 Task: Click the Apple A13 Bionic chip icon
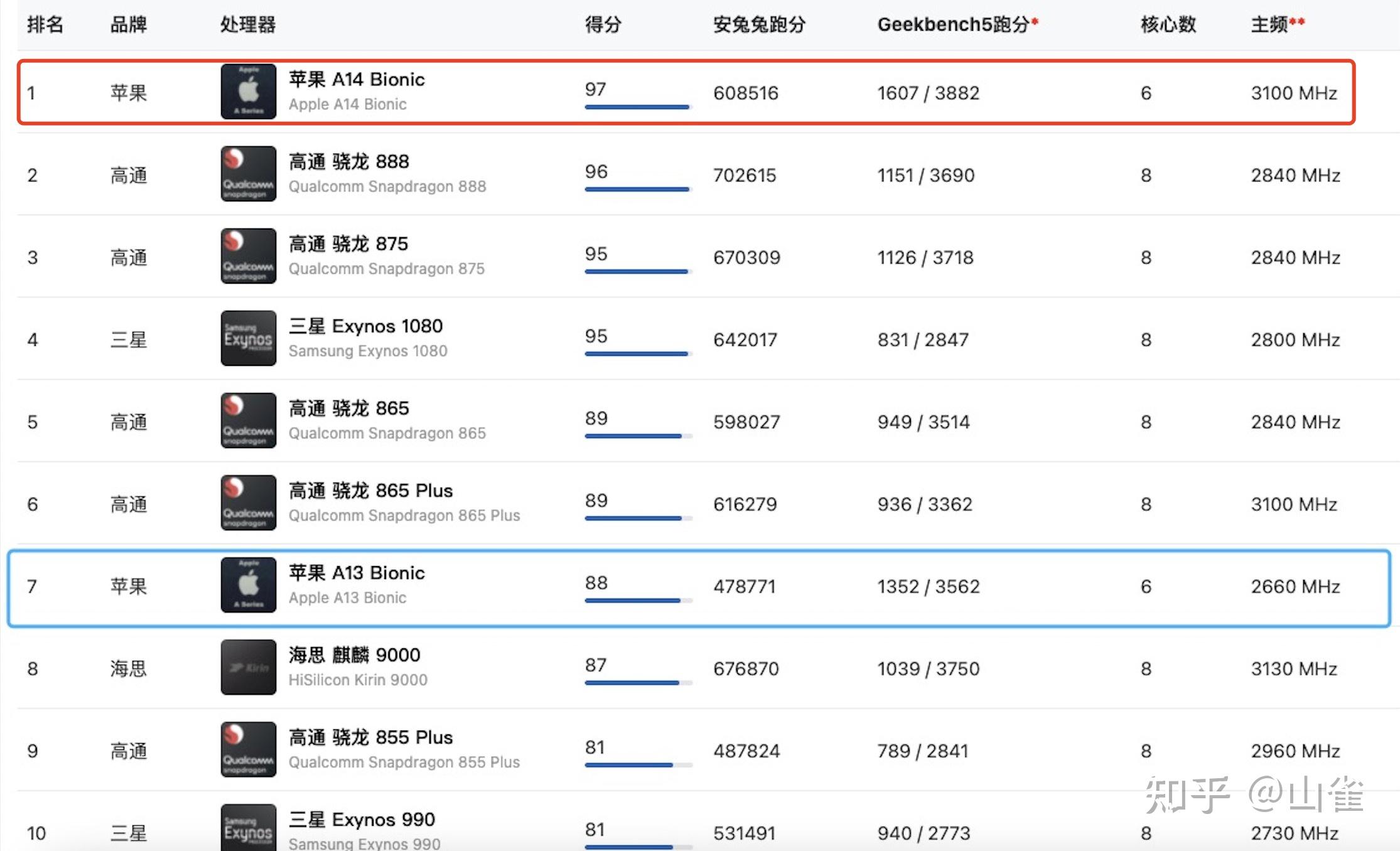click(x=248, y=585)
